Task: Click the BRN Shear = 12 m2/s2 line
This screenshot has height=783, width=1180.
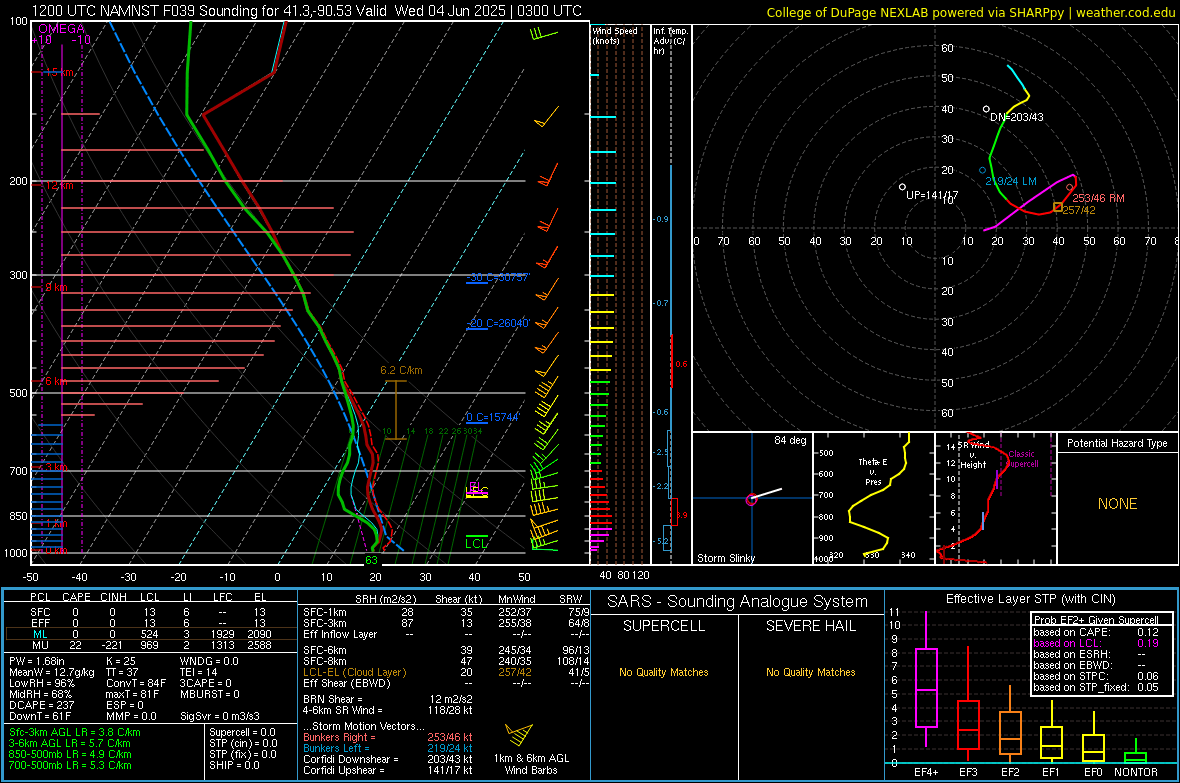Action: point(388,699)
